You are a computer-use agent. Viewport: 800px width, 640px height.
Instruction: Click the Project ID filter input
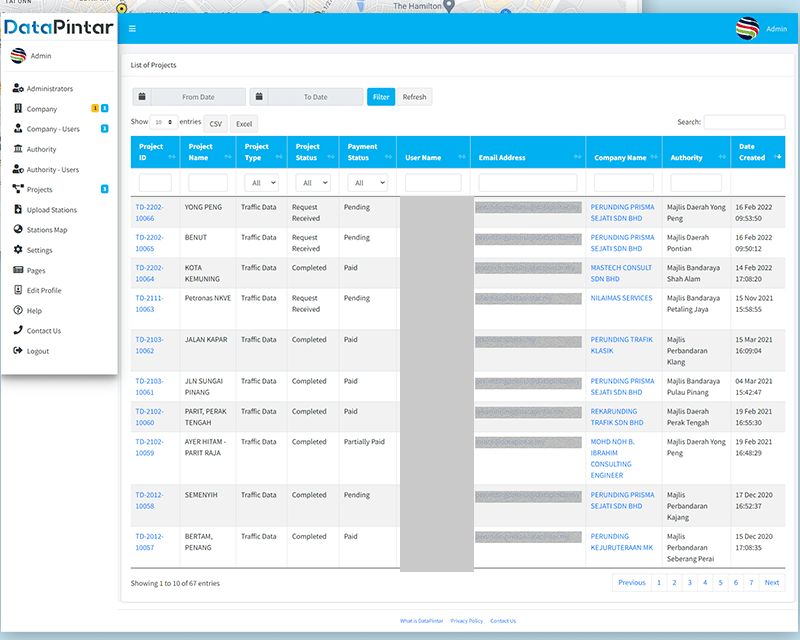(x=155, y=183)
